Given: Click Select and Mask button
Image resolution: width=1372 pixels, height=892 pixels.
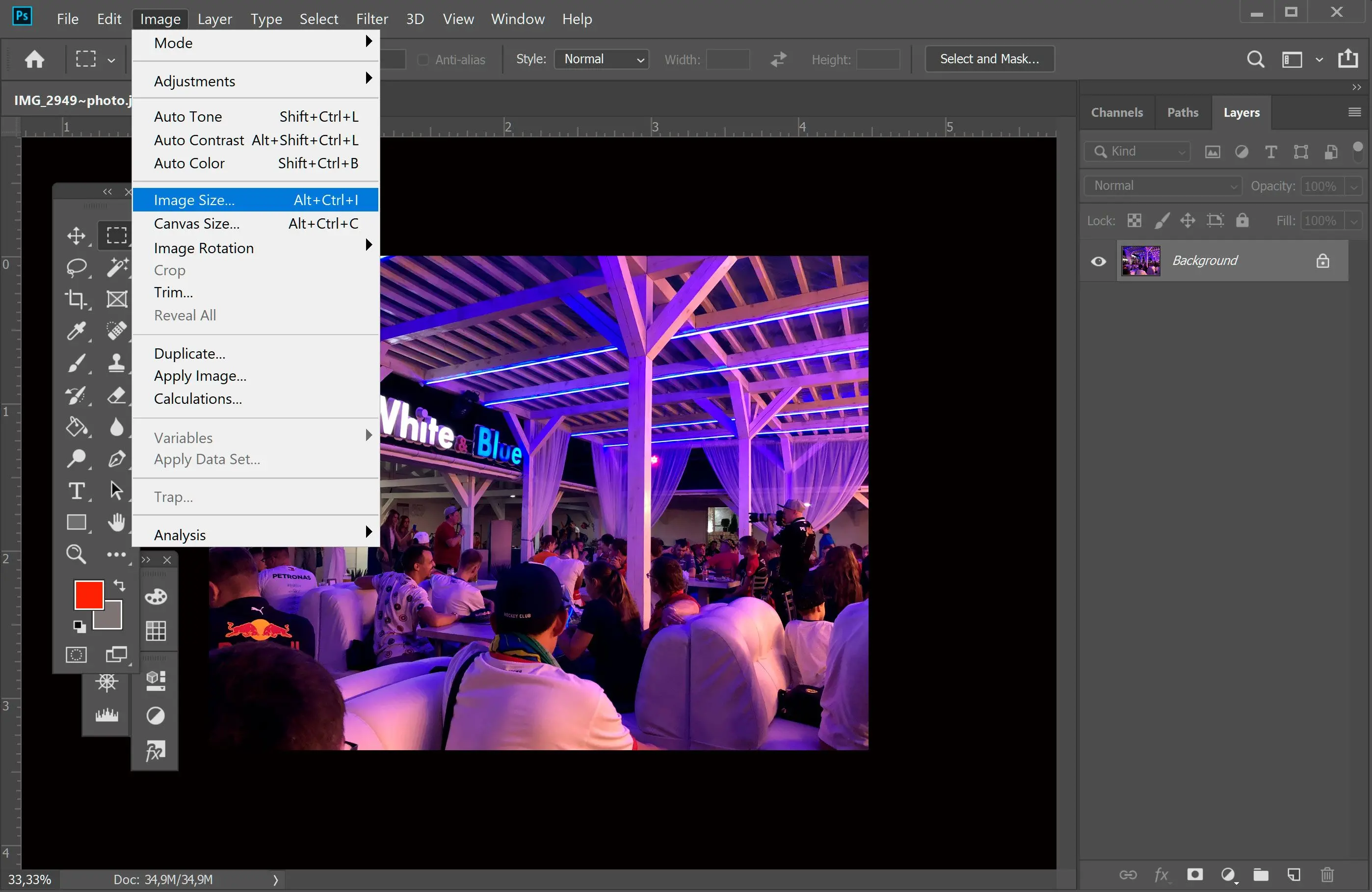Looking at the screenshot, I should [x=988, y=58].
